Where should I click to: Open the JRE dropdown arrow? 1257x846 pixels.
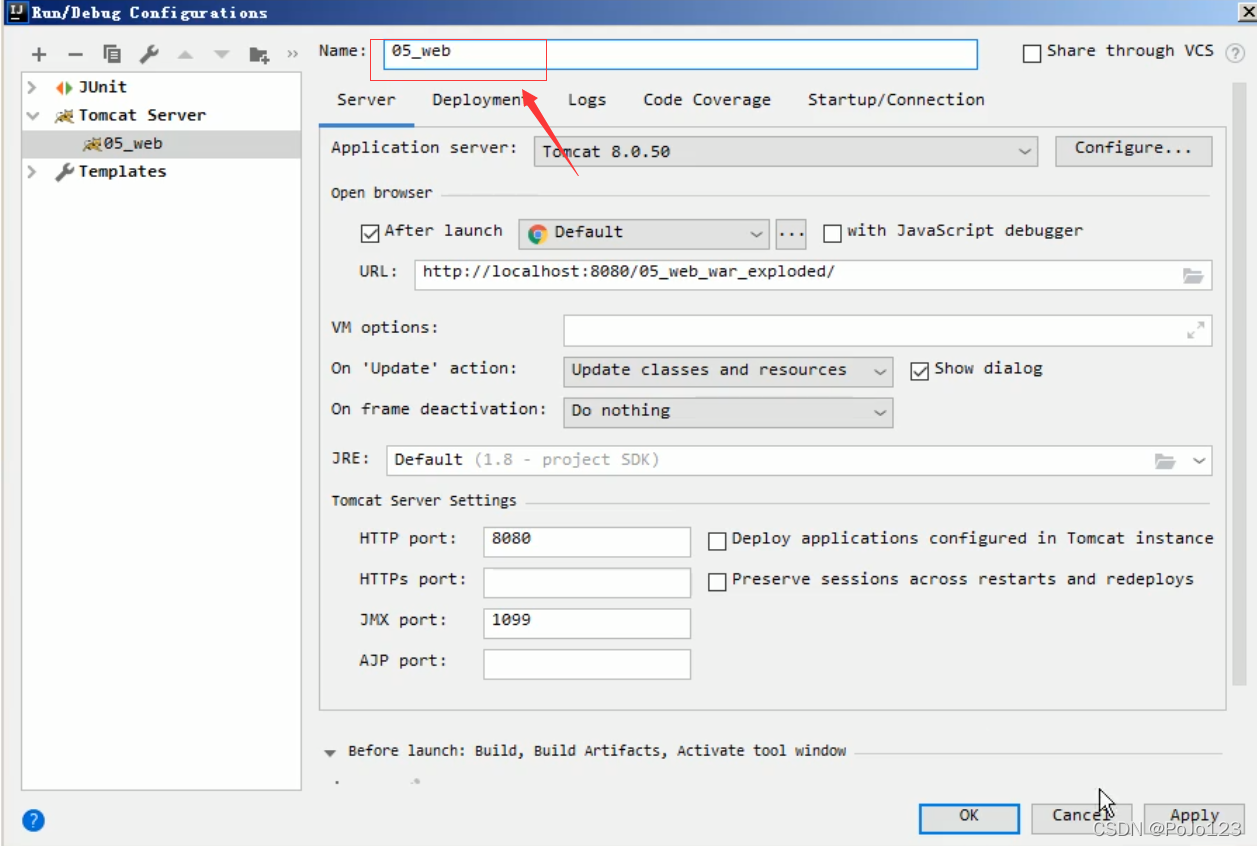[1200, 461]
